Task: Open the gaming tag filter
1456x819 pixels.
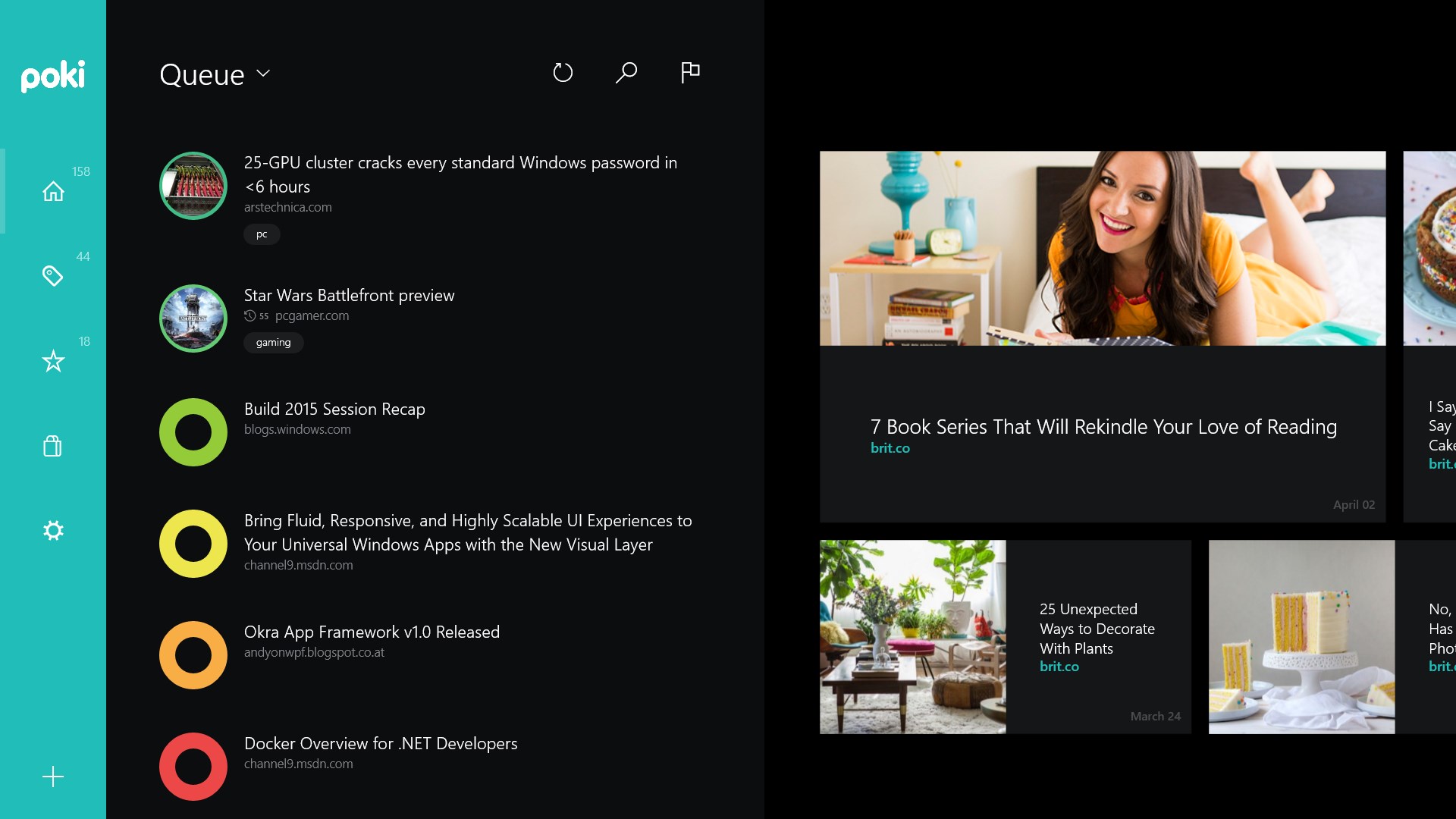Action: (x=273, y=341)
